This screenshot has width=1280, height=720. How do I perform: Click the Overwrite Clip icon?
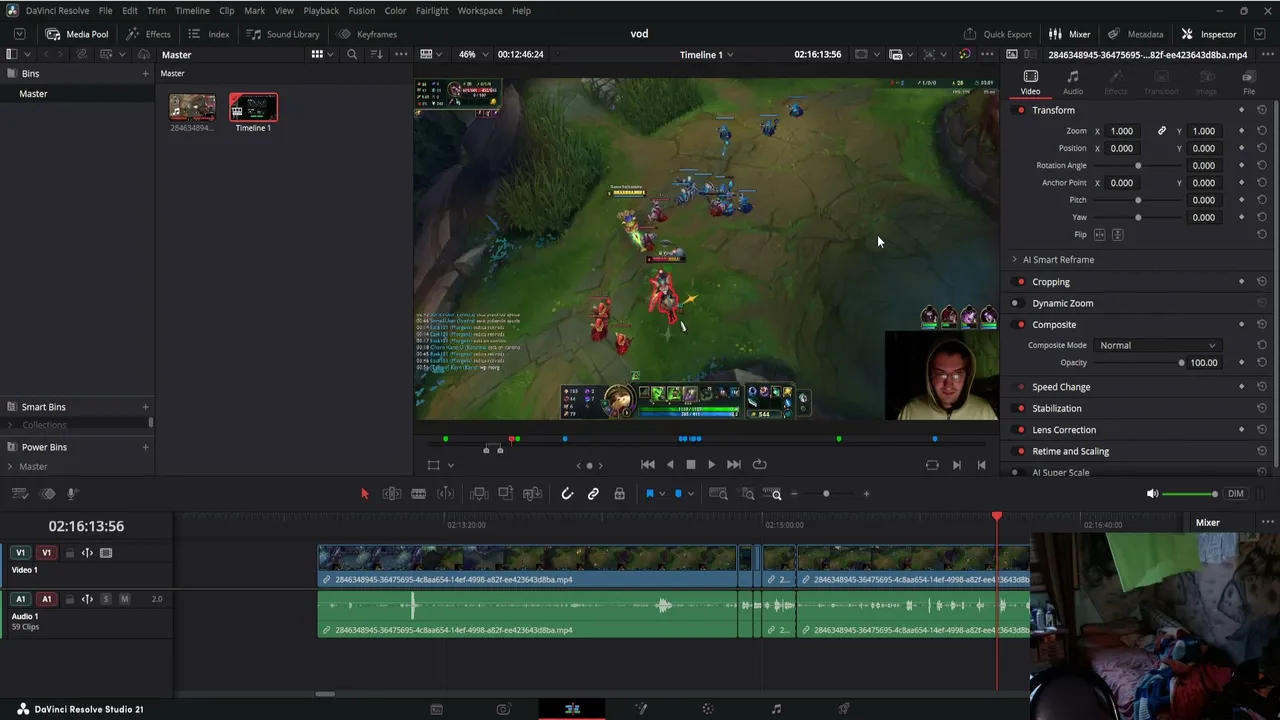(506, 494)
